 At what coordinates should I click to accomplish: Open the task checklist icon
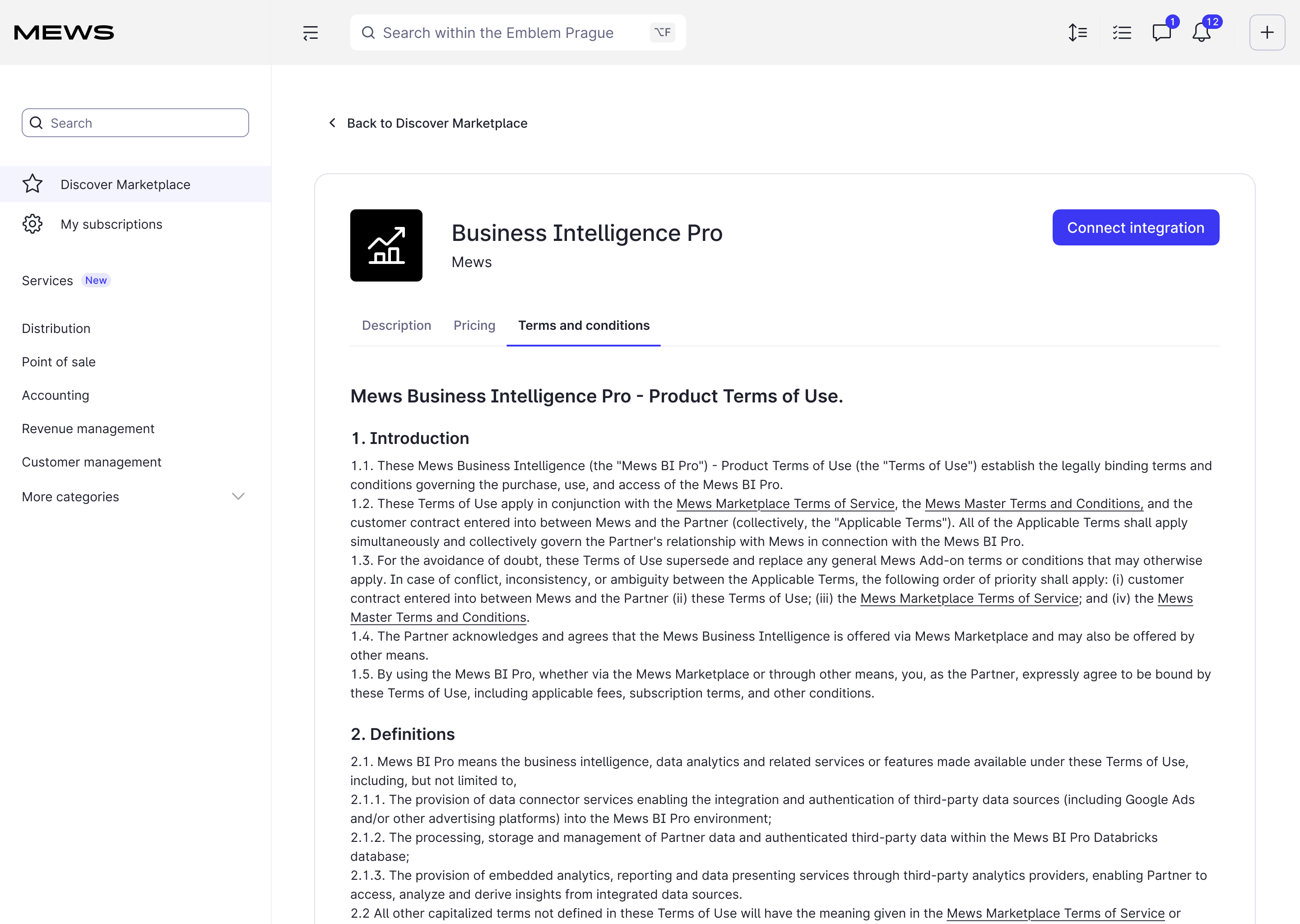1122,32
